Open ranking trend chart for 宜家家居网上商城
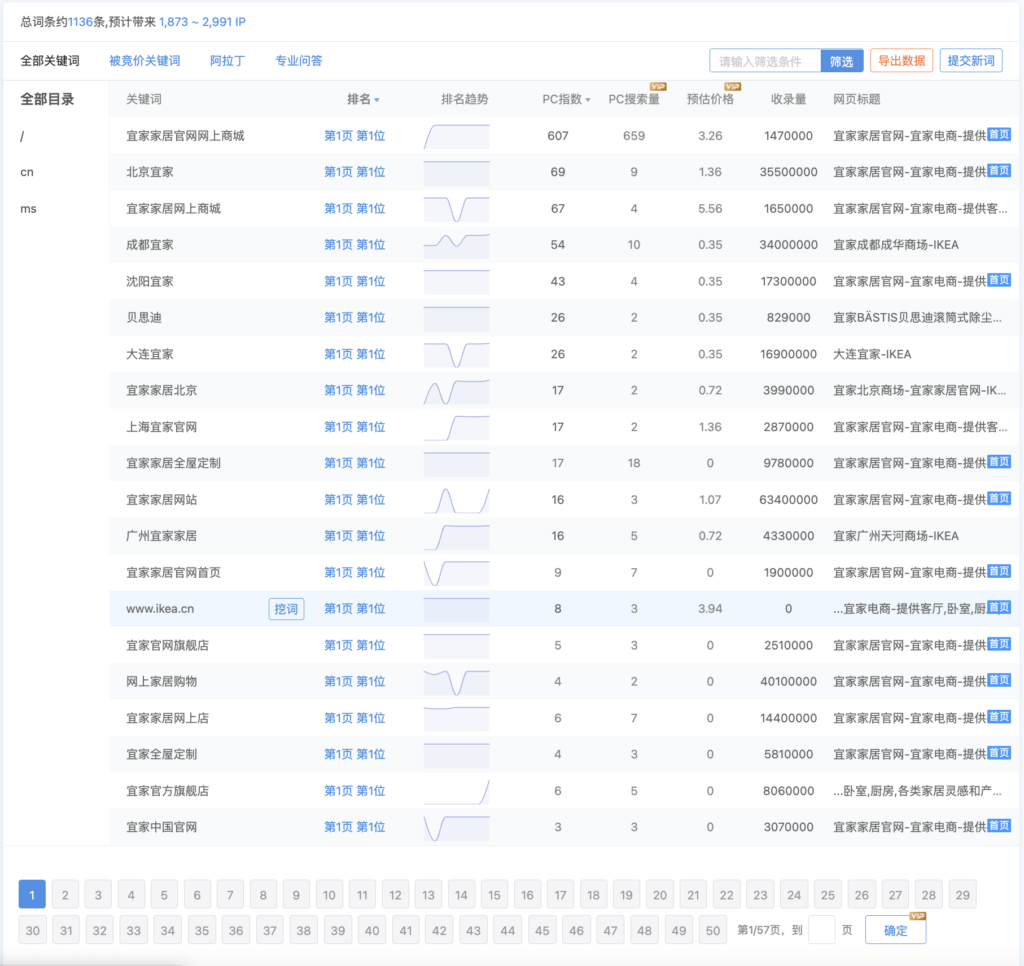 click(456, 209)
